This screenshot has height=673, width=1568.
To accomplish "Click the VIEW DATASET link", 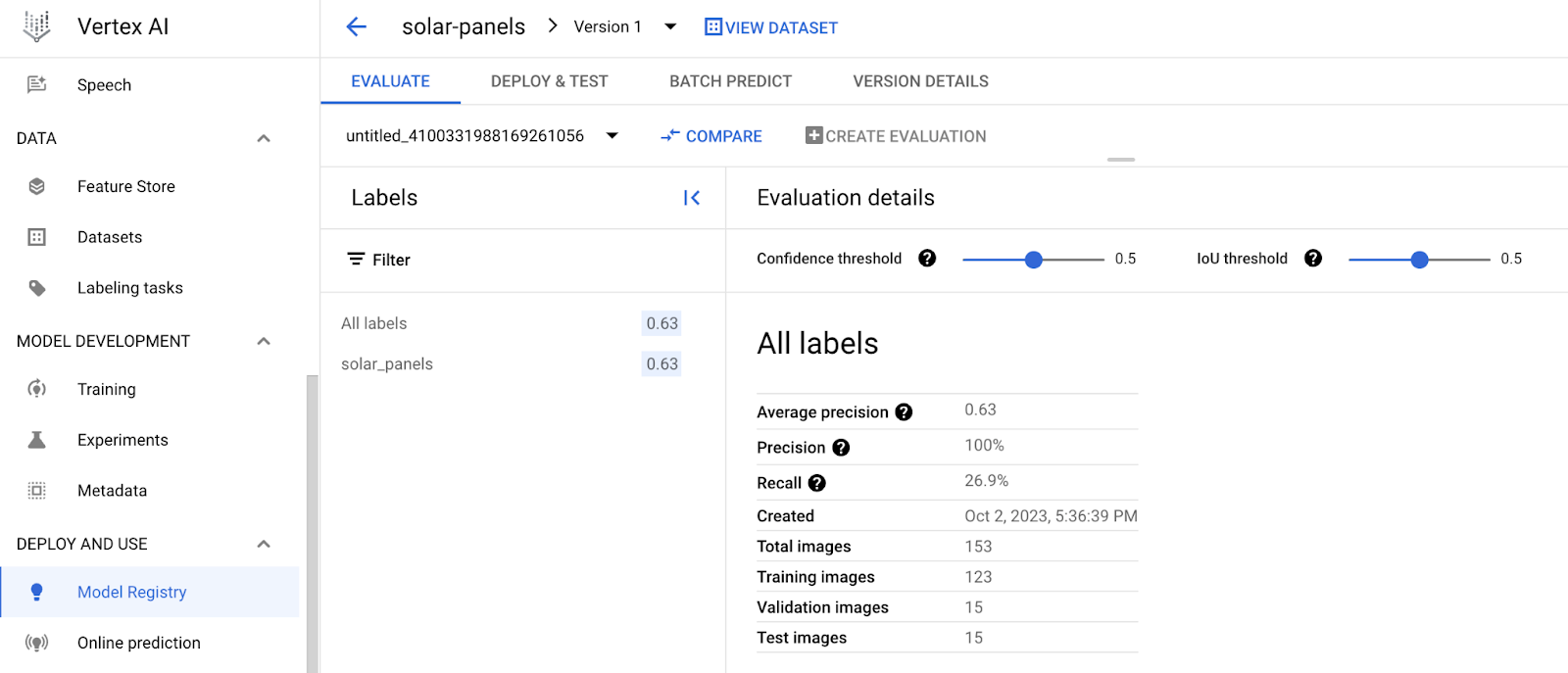I will (771, 27).
